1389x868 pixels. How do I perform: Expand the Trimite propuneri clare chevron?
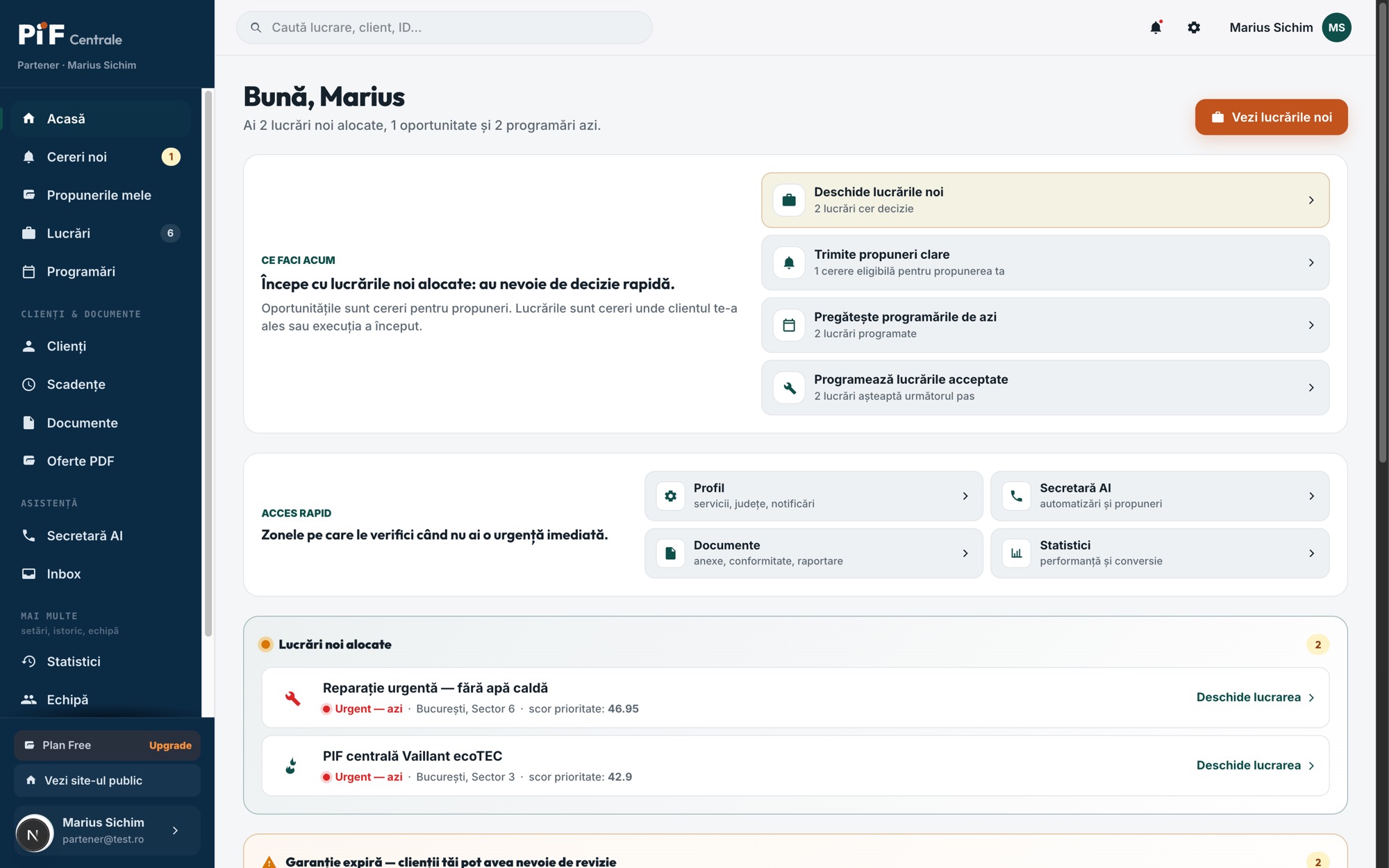(1311, 262)
